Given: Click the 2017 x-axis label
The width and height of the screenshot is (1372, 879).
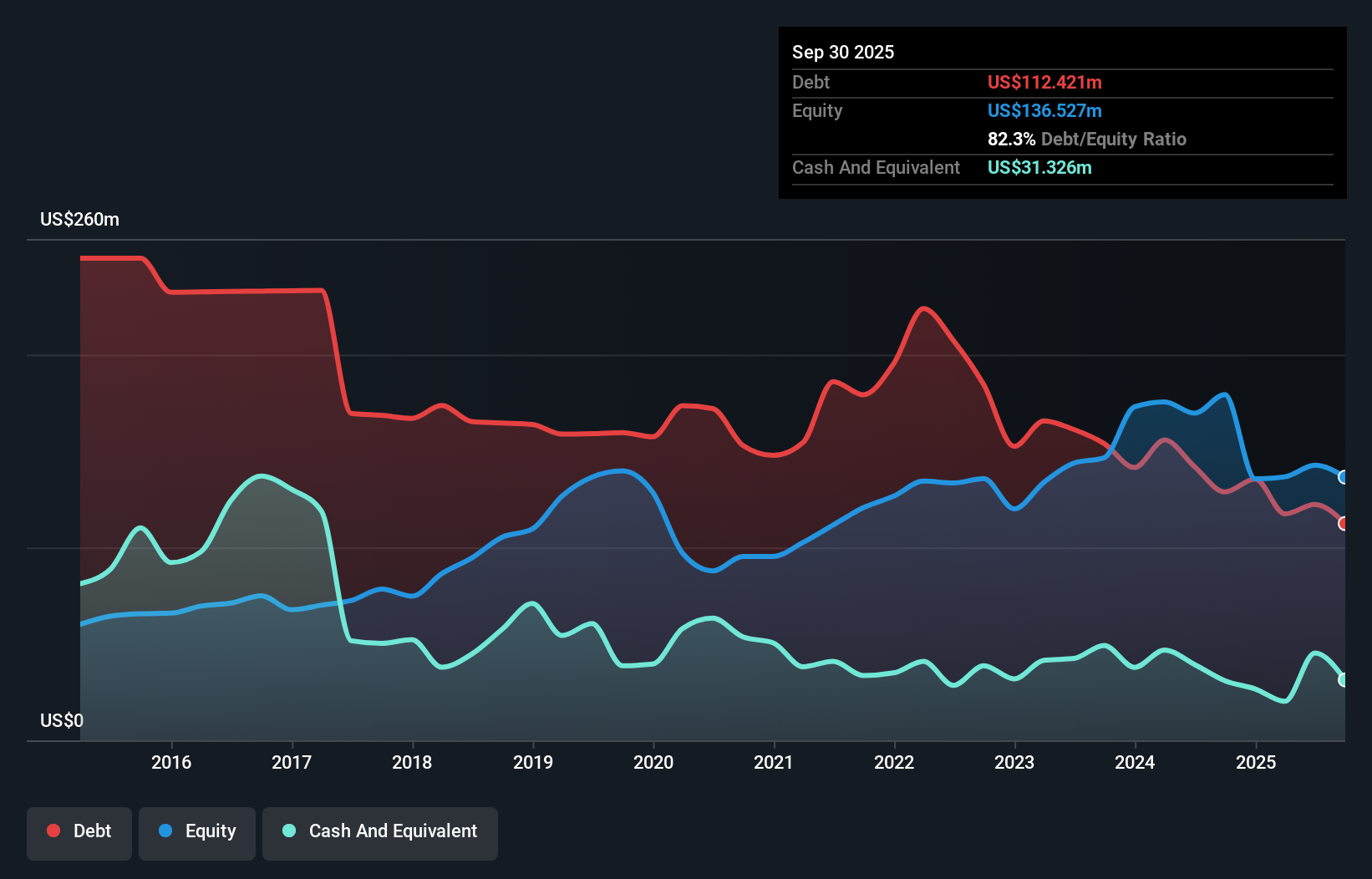Looking at the screenshot, I should point(292,762).
